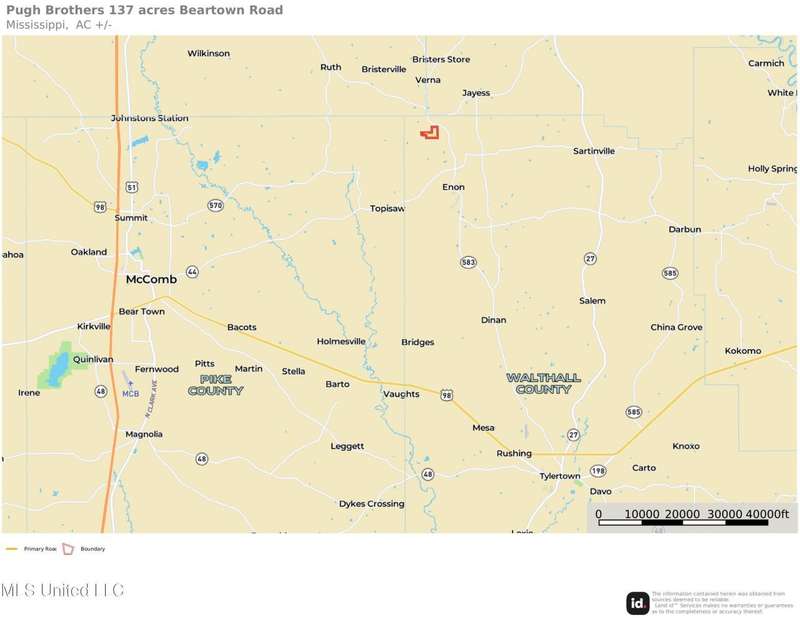
Task: Select the 198 route marker near Tylertown
Action: (598, 471)
